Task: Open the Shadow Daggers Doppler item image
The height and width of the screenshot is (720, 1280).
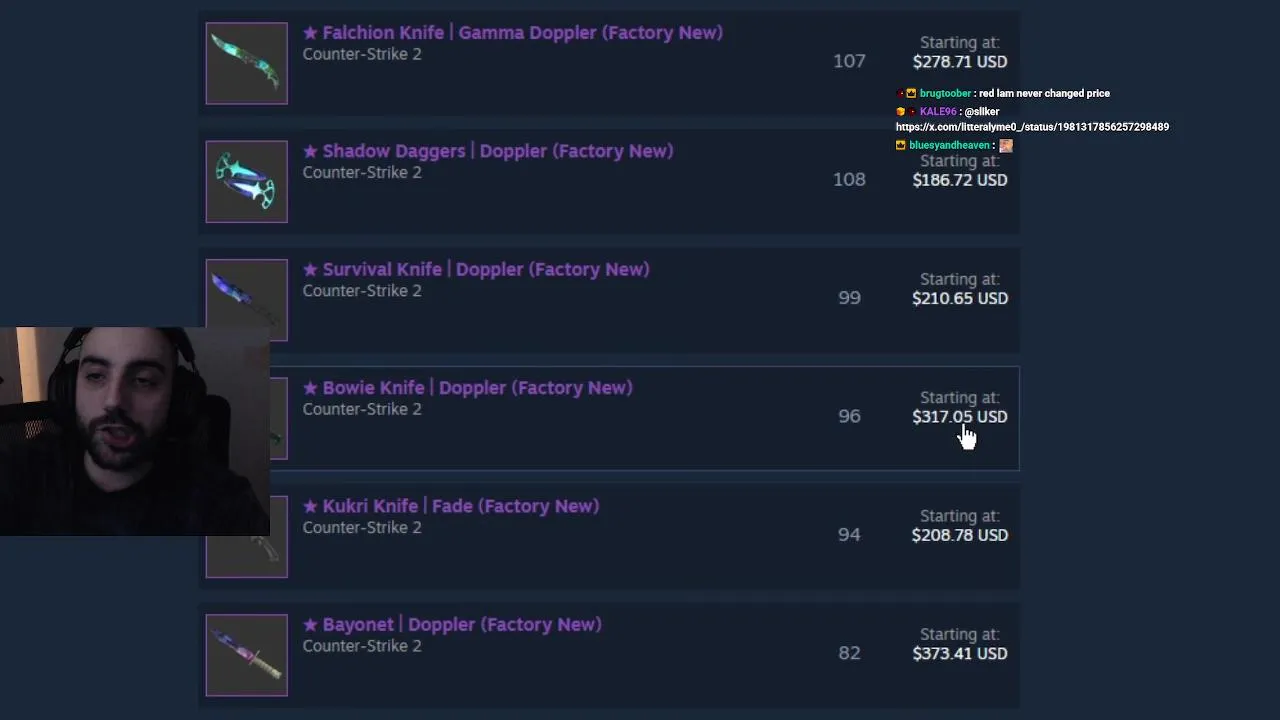Action: [x=246, y=181]
